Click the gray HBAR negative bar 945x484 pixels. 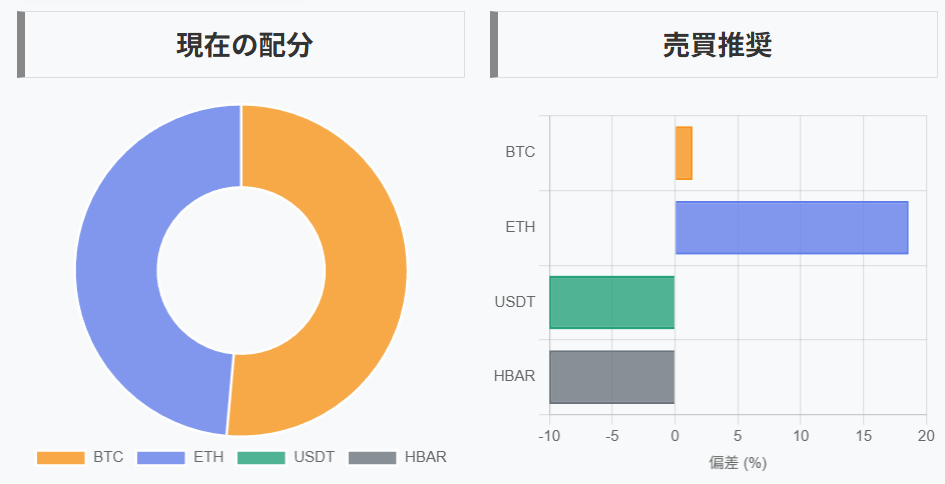612,376
